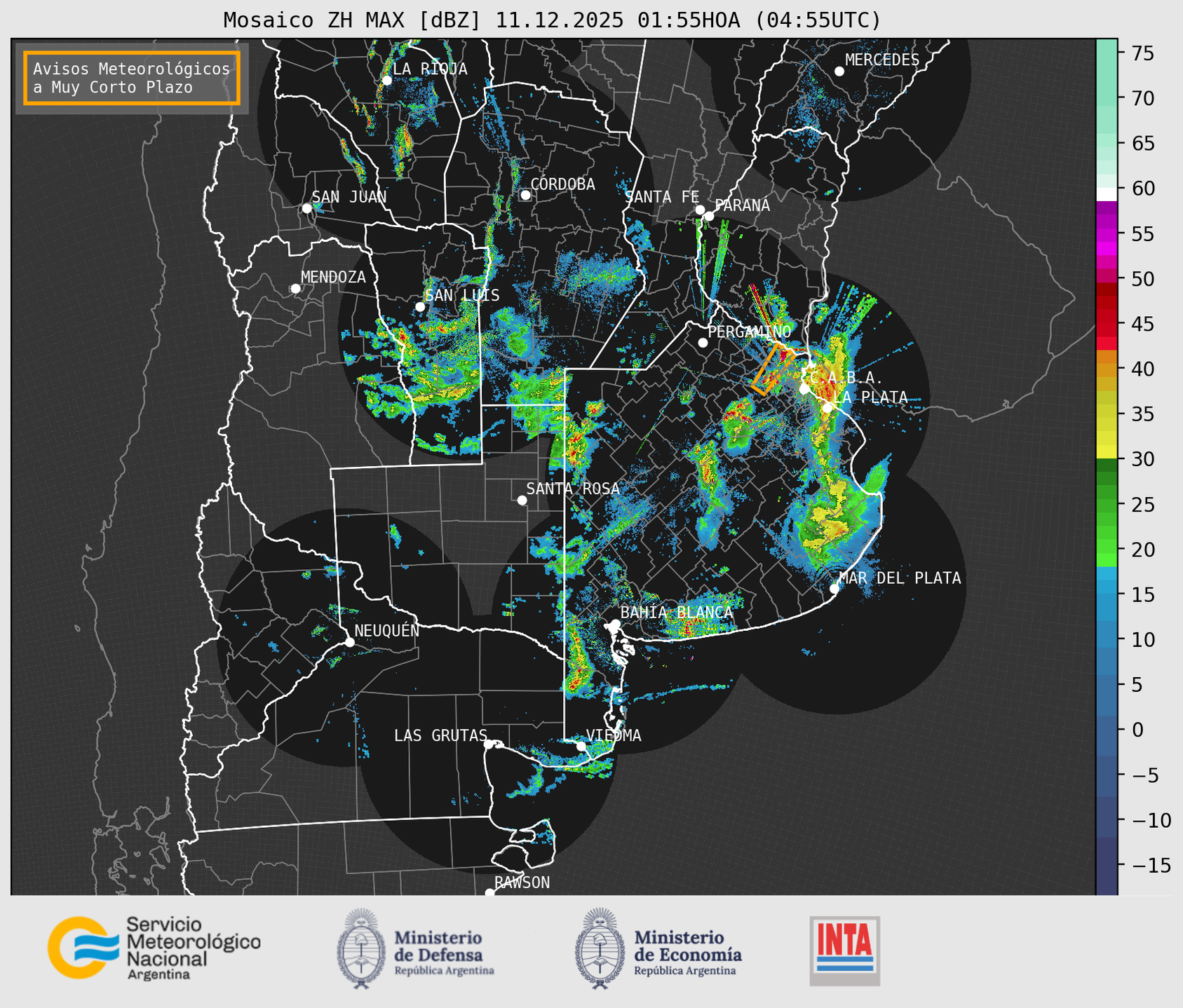Click the MAR DEL PLATA marker dot
This screenshot has height=1008, width=1183.
tap(834, 589)
